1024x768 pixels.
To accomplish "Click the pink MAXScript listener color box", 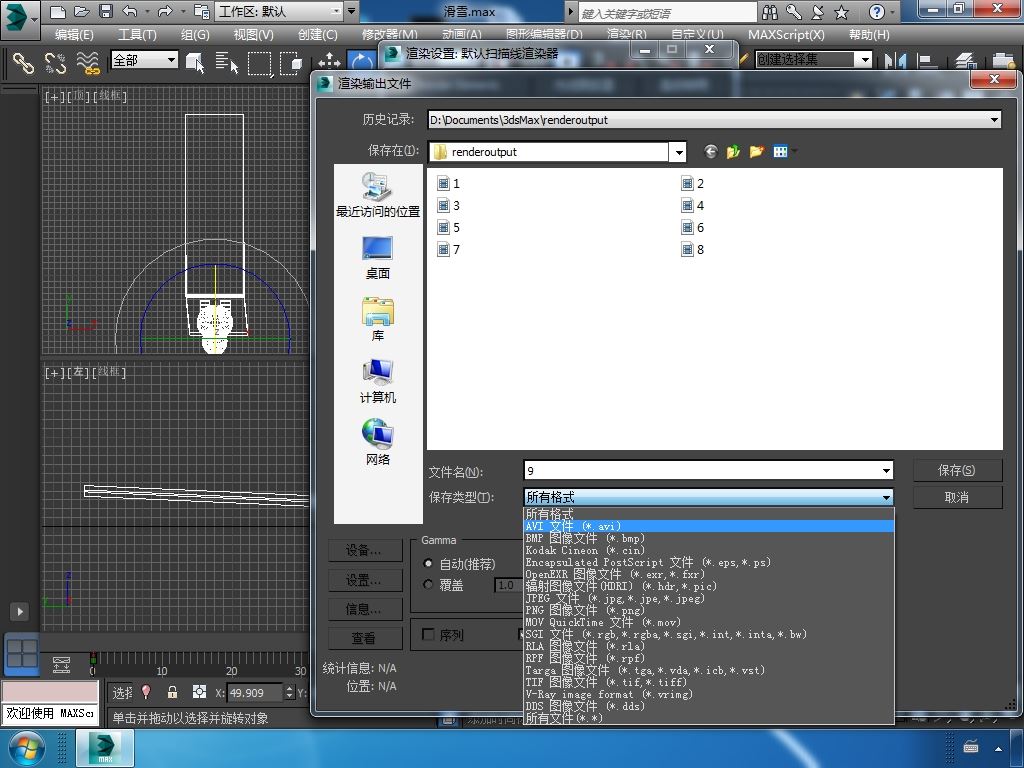I will point(50,691).
